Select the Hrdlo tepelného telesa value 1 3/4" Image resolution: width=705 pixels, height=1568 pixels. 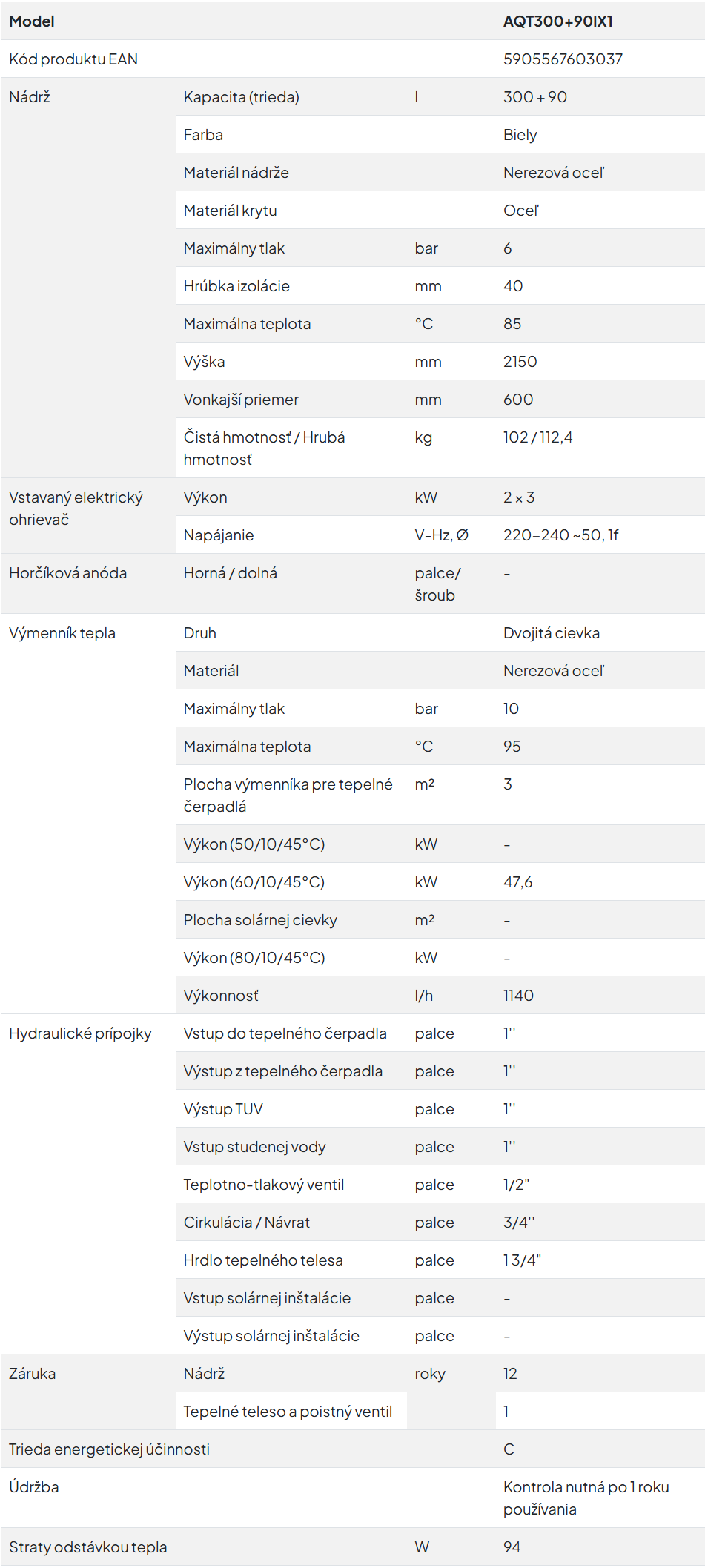[x=522, y=1260]
